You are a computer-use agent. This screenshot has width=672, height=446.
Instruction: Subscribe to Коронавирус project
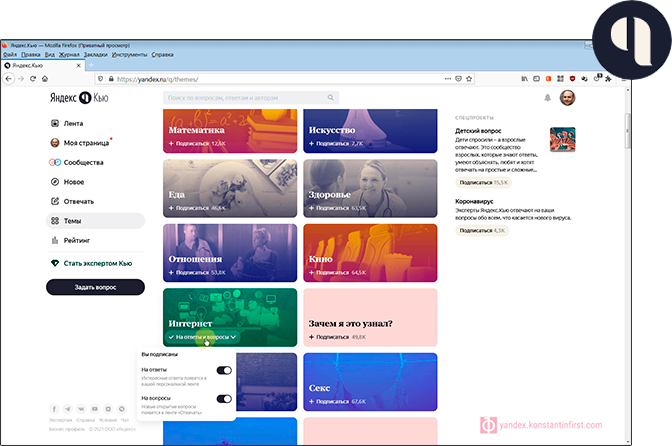(482, 230)
